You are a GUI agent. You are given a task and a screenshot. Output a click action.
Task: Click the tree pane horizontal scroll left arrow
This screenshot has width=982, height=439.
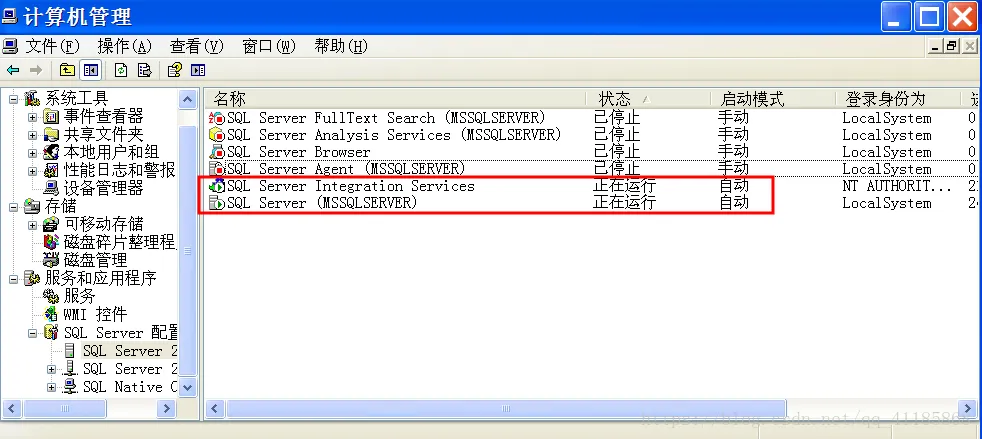13,409
